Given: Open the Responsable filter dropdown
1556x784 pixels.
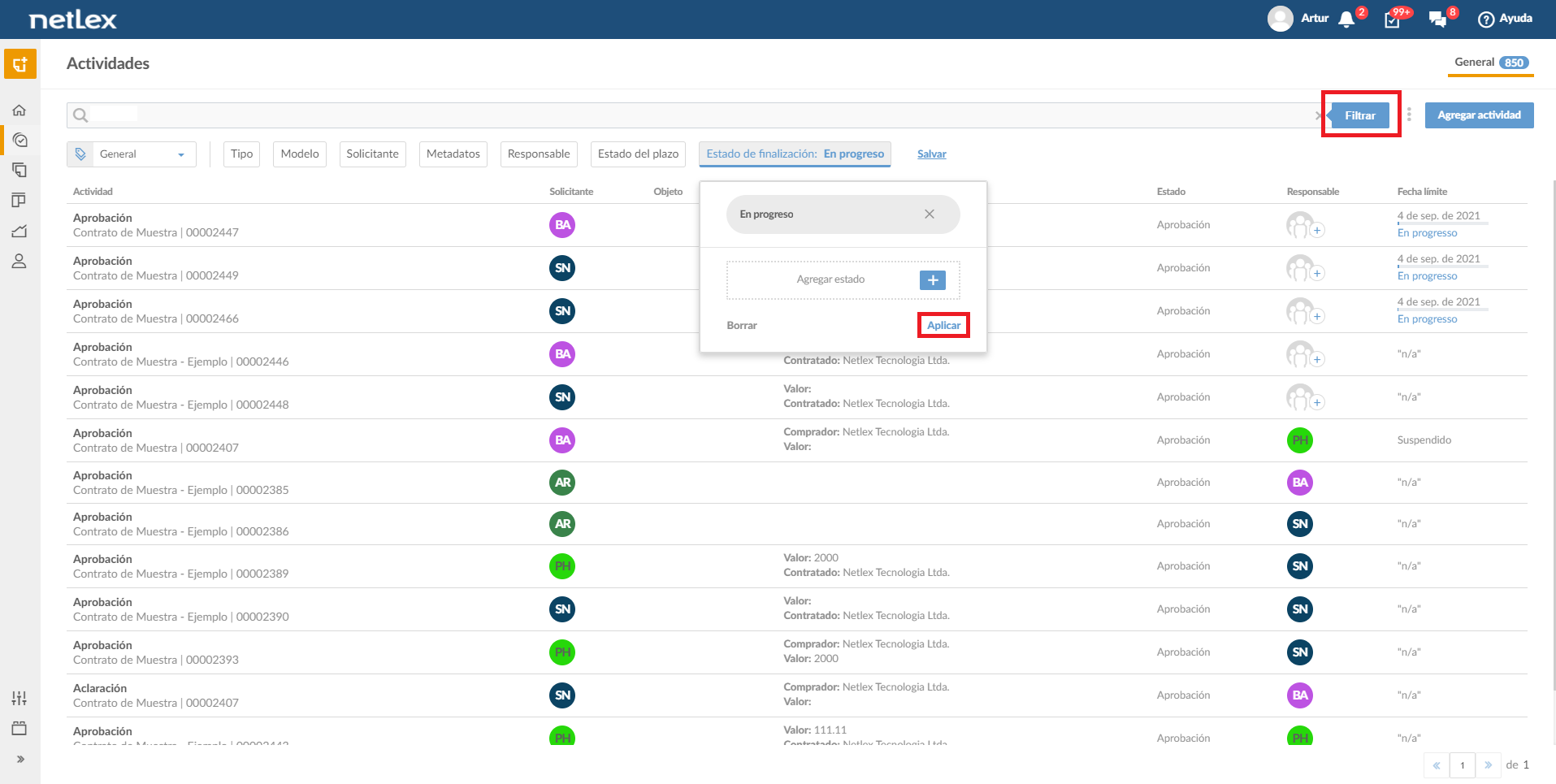Looking at the screenshot, I should point(539,154).
